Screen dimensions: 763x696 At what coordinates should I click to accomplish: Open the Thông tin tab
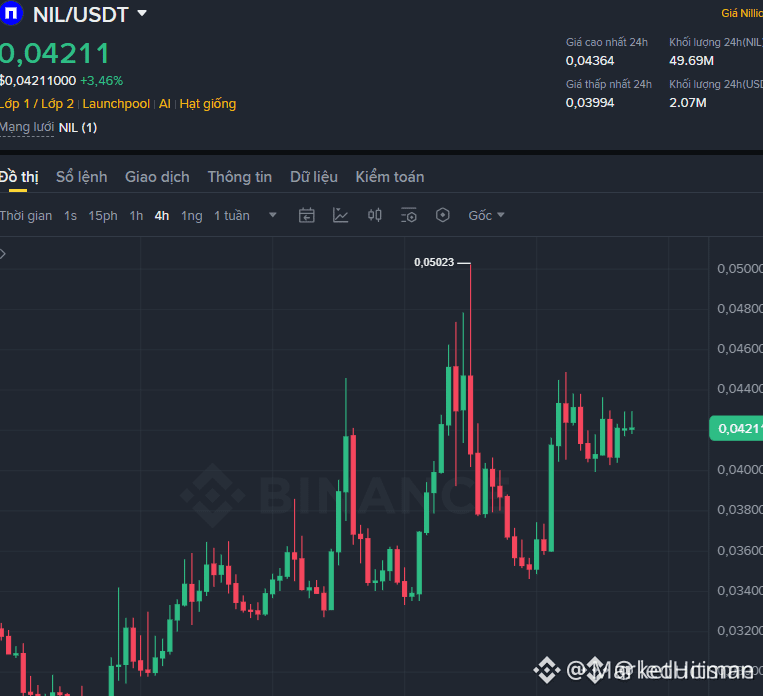(x=239, y=177)
